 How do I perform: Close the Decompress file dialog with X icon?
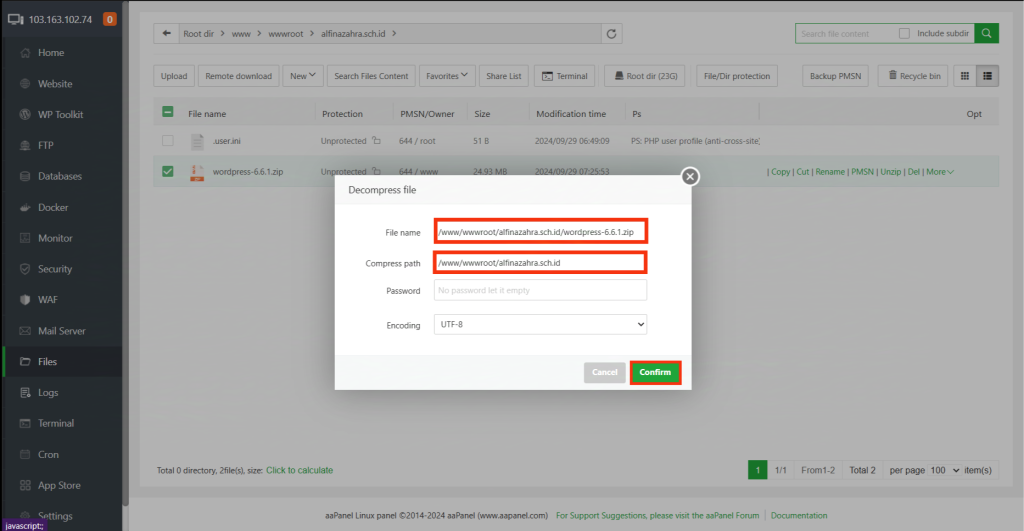(688, 177)
